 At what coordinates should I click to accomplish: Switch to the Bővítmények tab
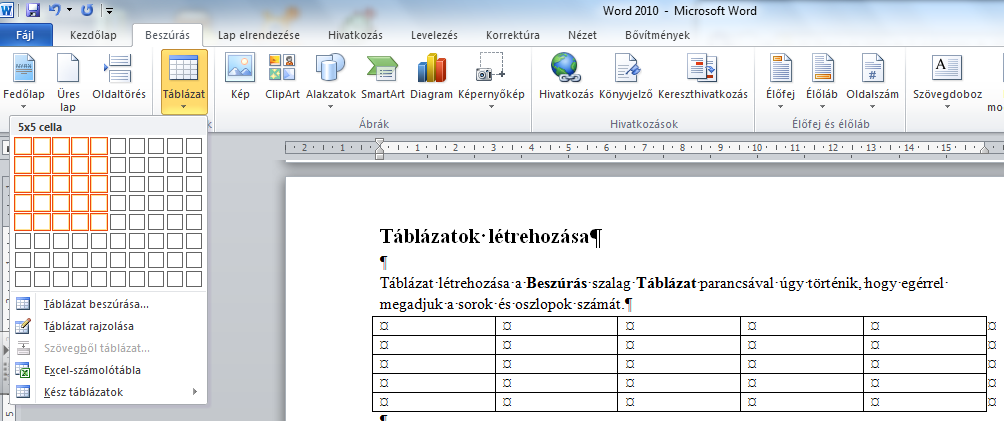click(x=658, y=35)
